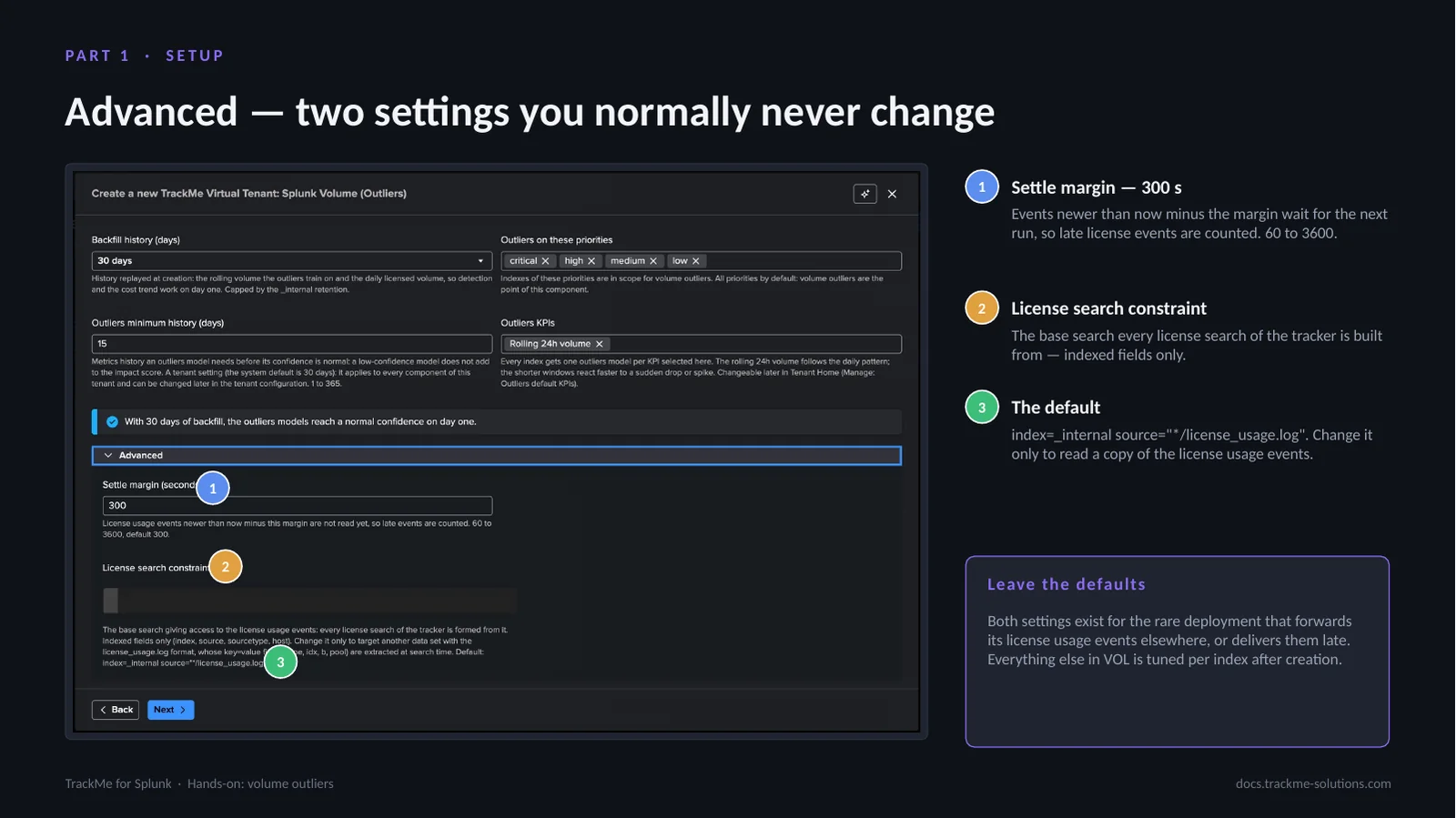The image size is (1456, 818).
Task: Click the pin icon in dialog header
Action: [864, 194]
